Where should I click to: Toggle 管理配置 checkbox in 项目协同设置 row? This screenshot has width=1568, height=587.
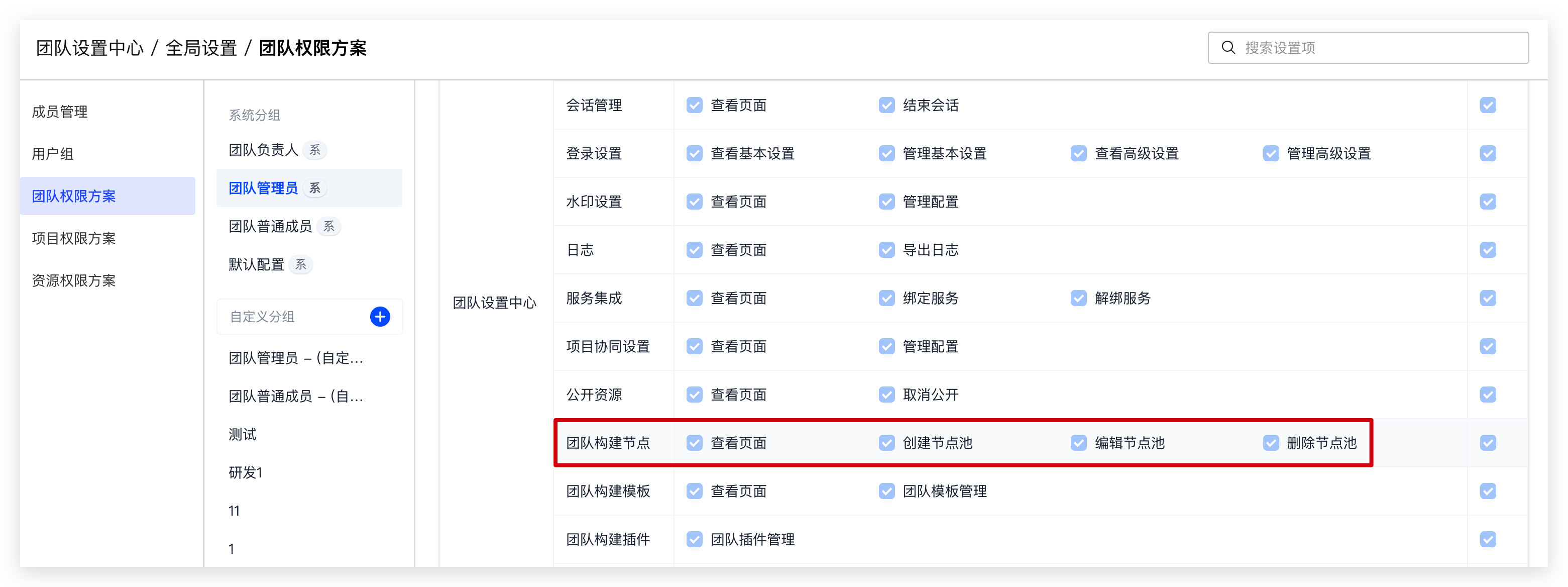click(x=887, y=346)
